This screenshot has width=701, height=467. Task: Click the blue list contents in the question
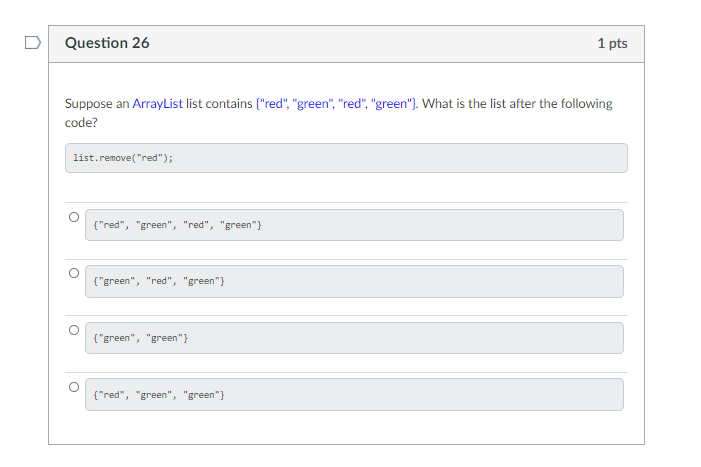click(337, 104)
